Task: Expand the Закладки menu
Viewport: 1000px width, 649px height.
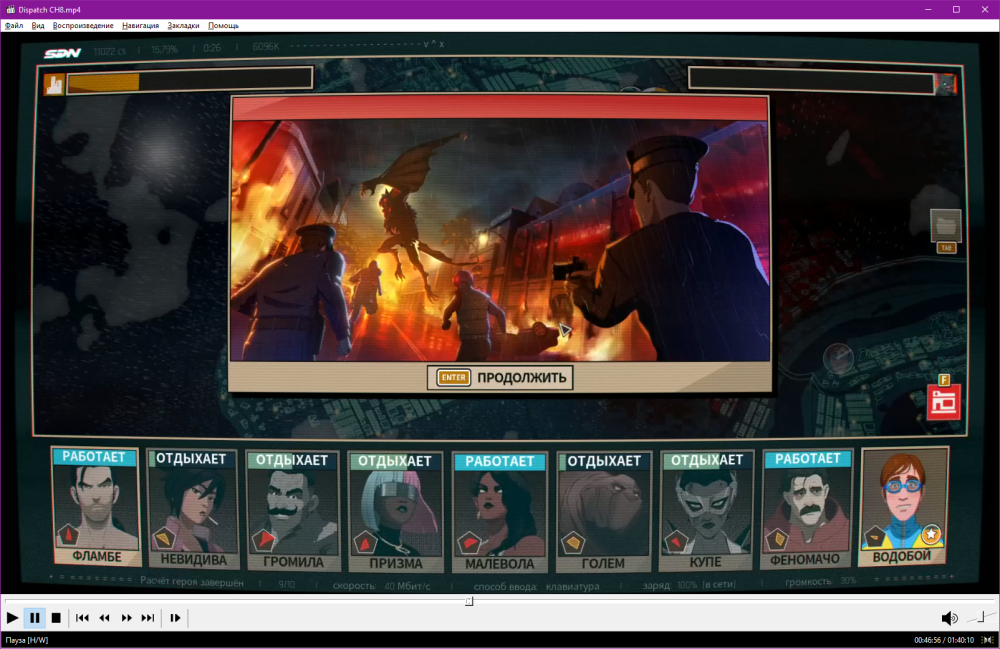Action: click(x=183, y=25)
